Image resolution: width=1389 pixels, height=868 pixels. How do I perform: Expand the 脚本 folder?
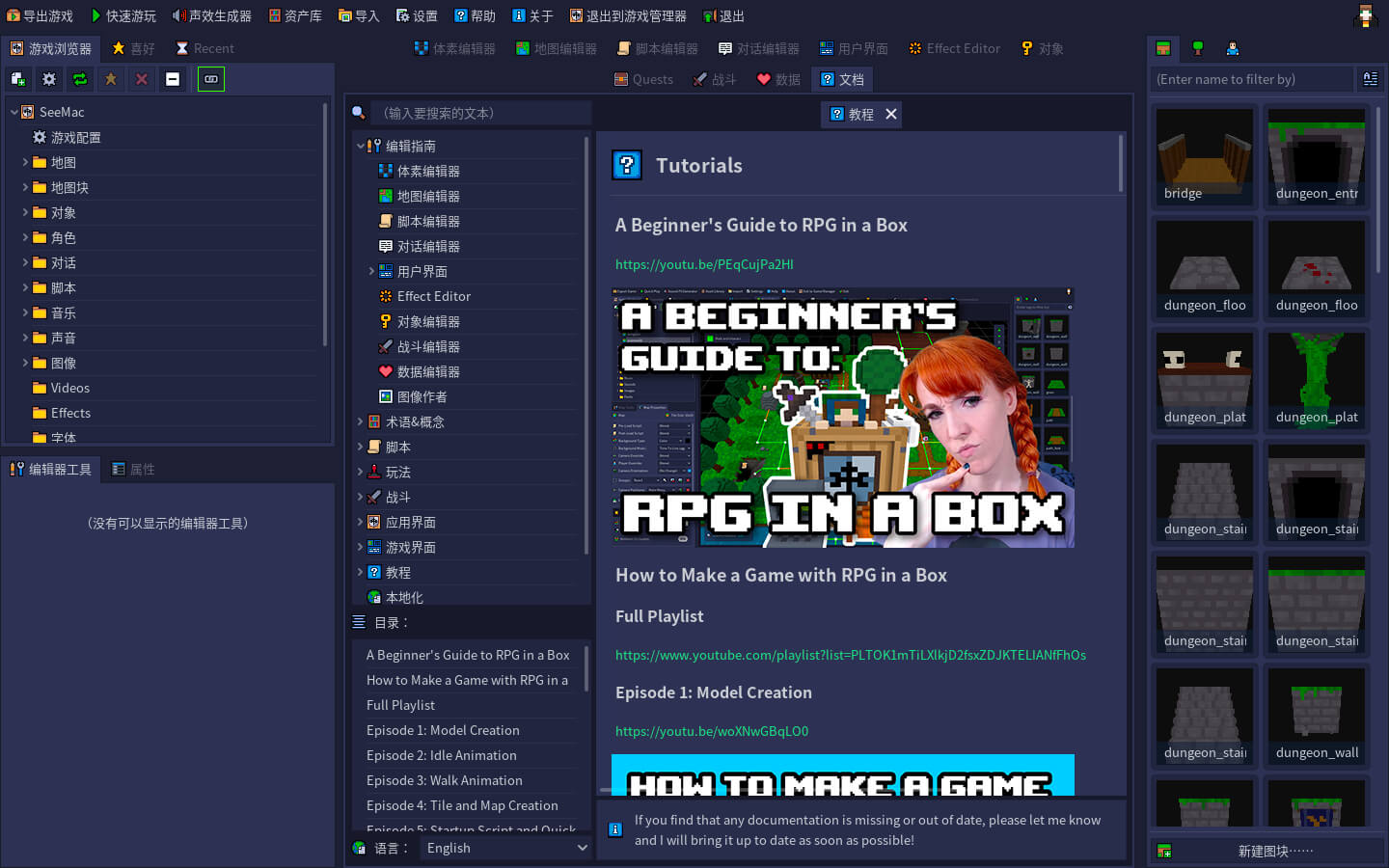click(x=25, y=287)
